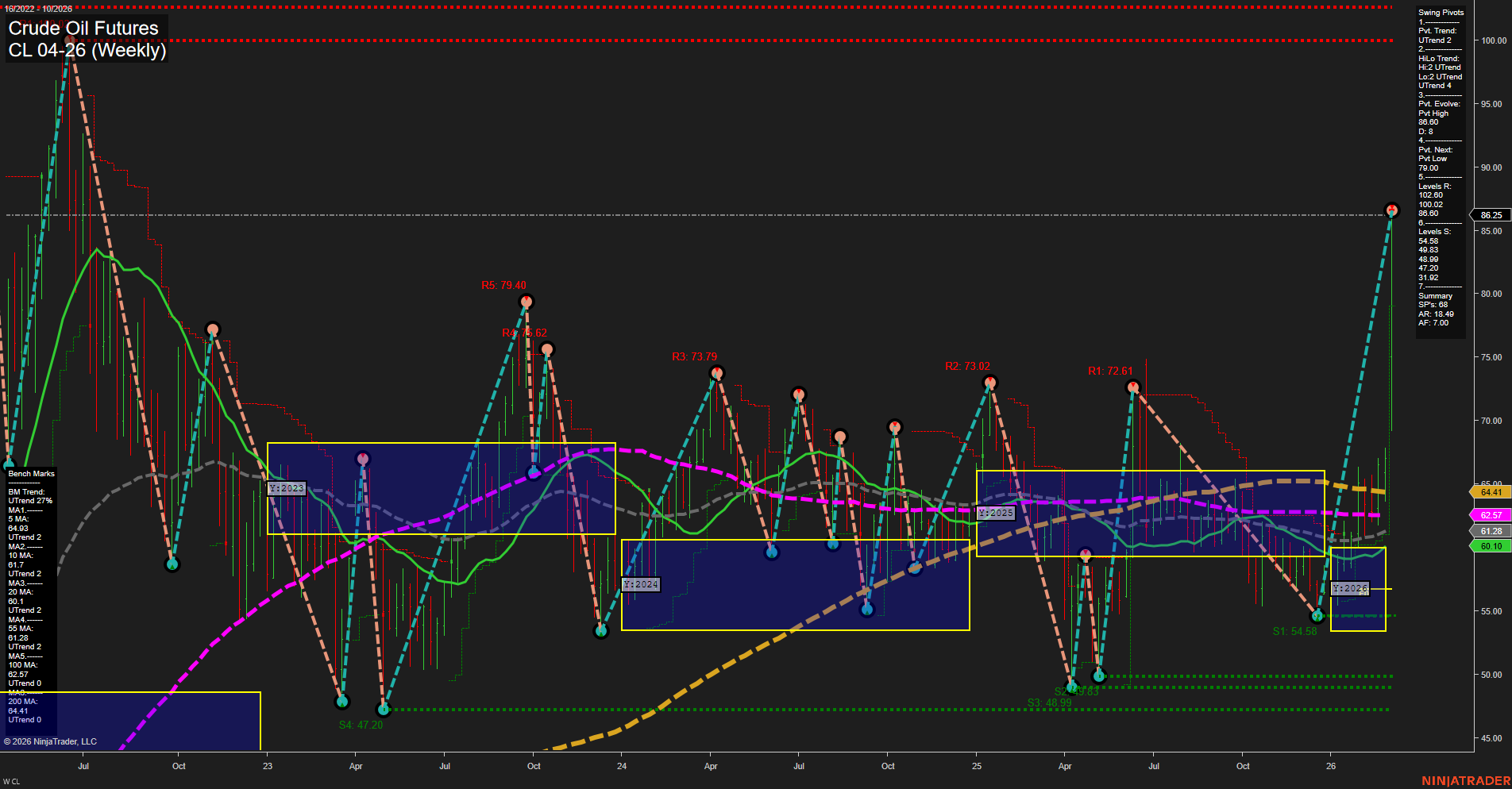Click the Crude Oil Futures chart title
Viewport: 1512px width, 789px height.
click(x=82, y=28)
